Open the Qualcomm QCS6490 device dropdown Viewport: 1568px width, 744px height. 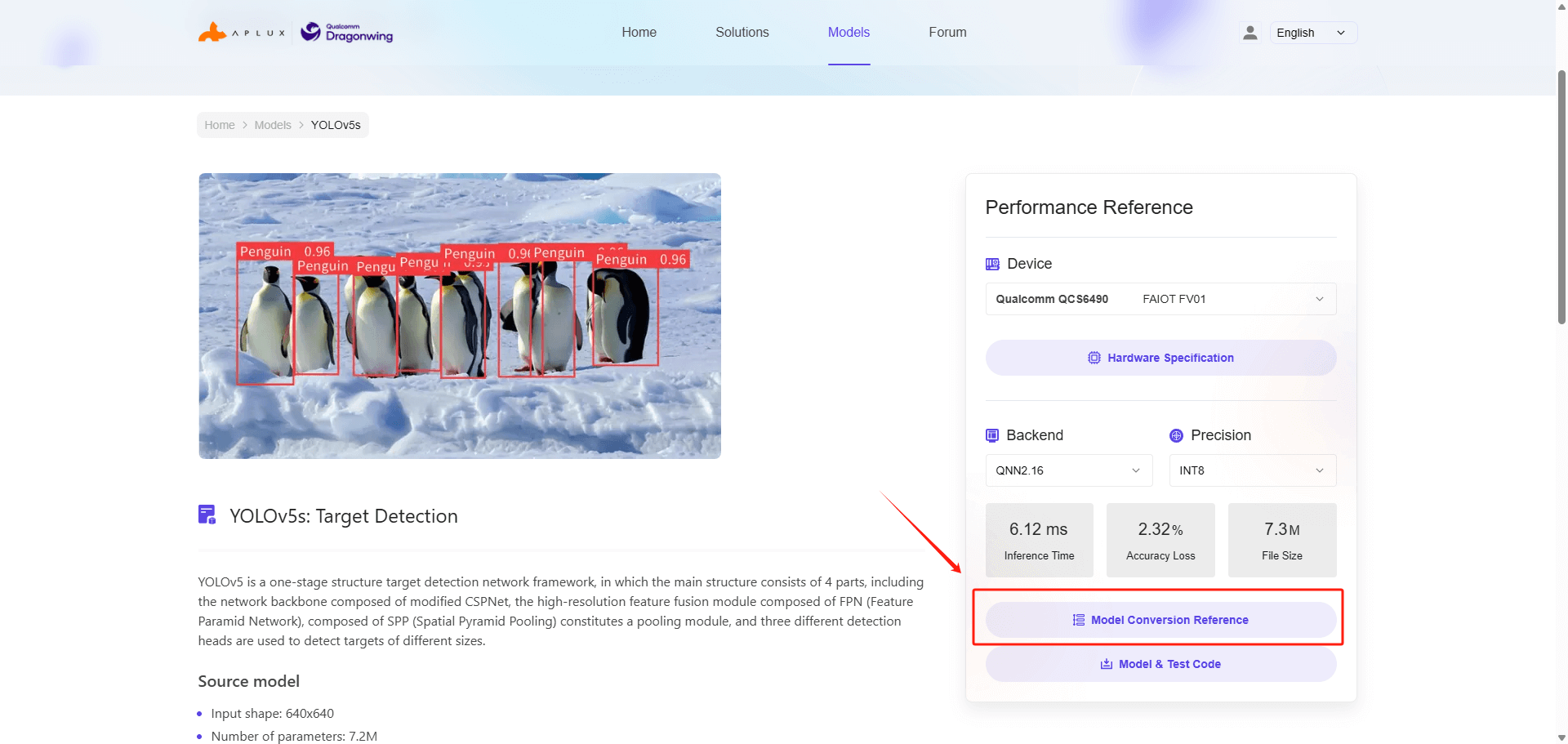coord(1160,299)
